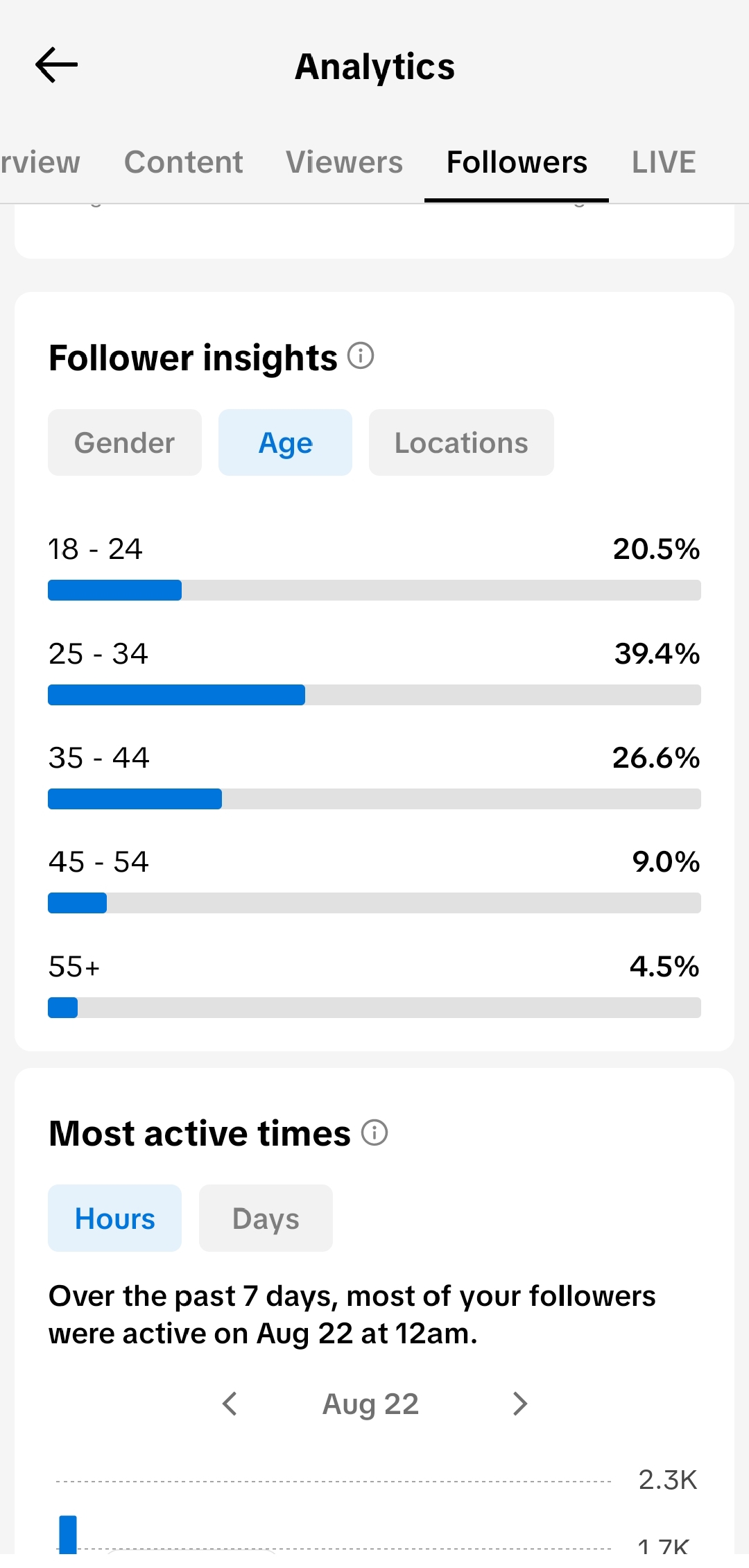Show most active times by Days

coord(266,1218)
